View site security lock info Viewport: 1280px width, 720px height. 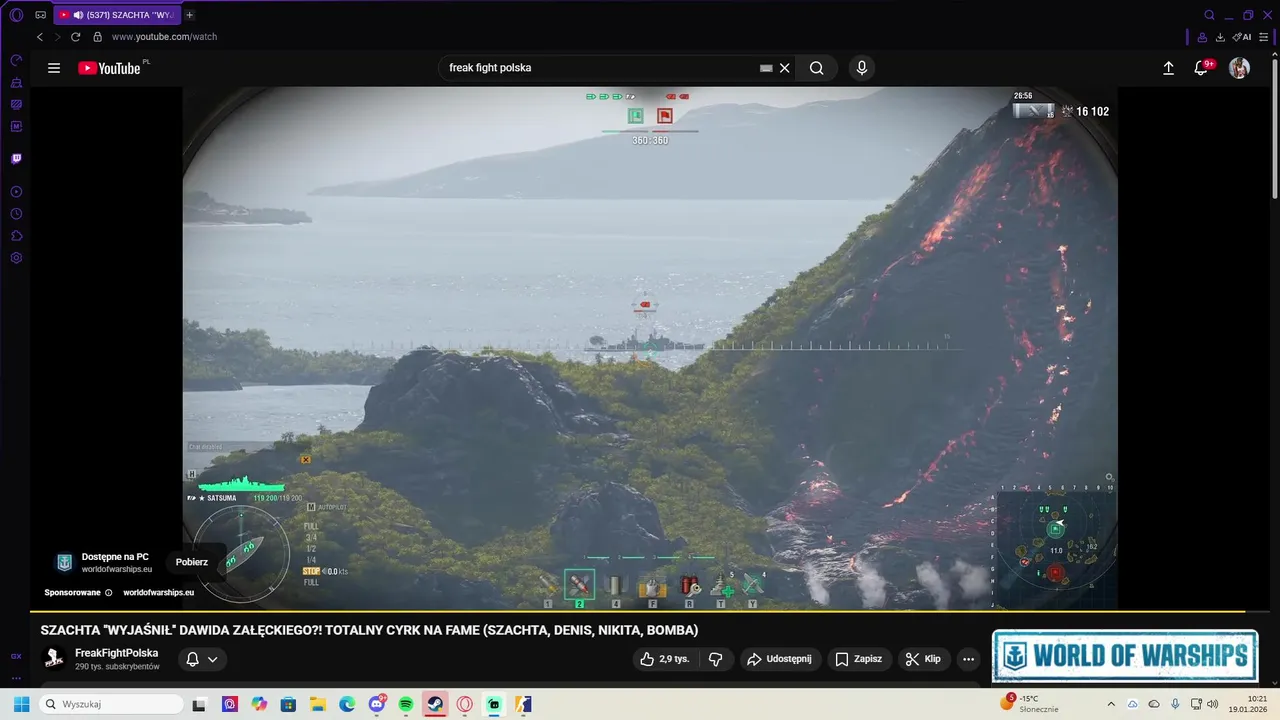(98, 37)
